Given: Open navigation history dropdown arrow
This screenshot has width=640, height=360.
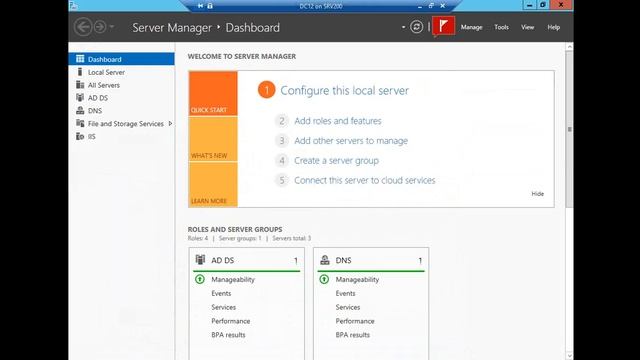Looking at the screenshot, I should pos(111,27).
